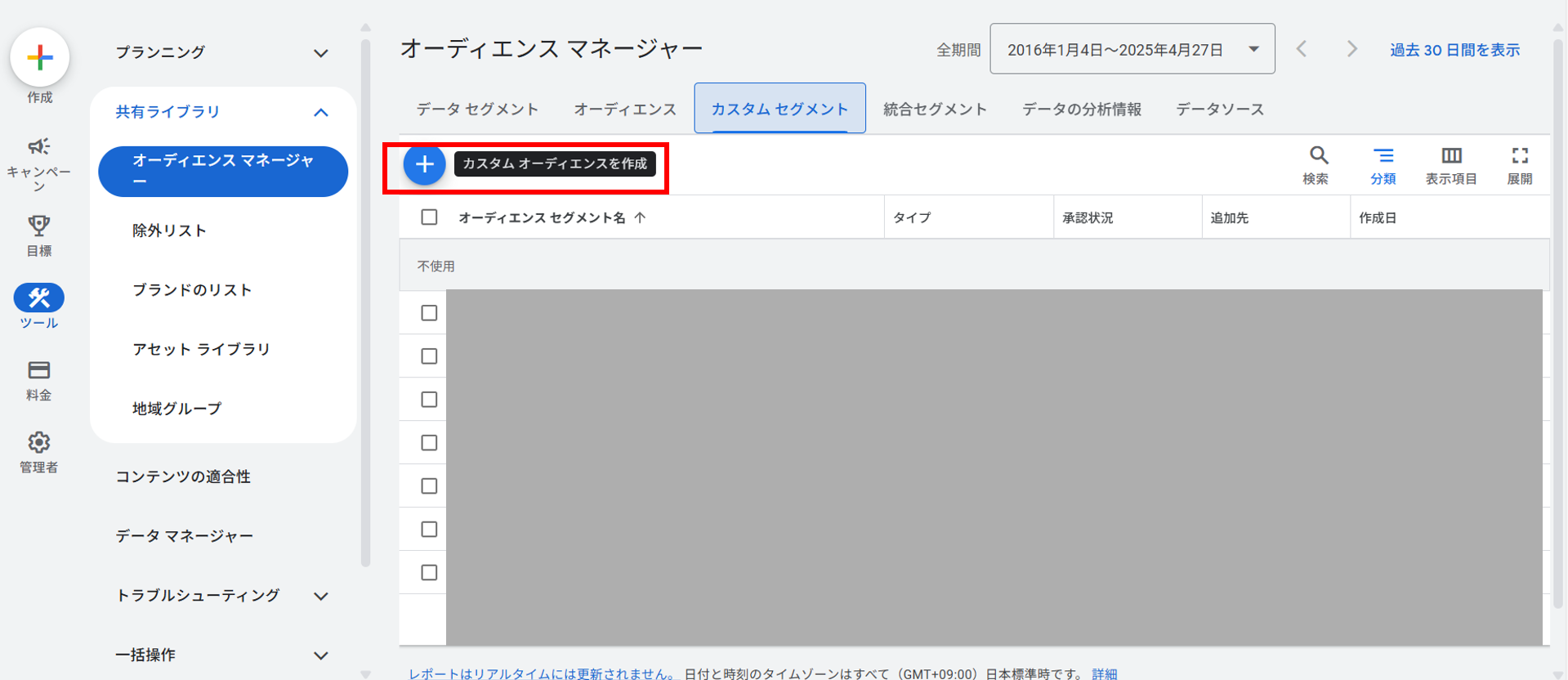This screenshot has height=680, width=1568.
Task: Click the search magnifier icon
Action: [1318, 155]
